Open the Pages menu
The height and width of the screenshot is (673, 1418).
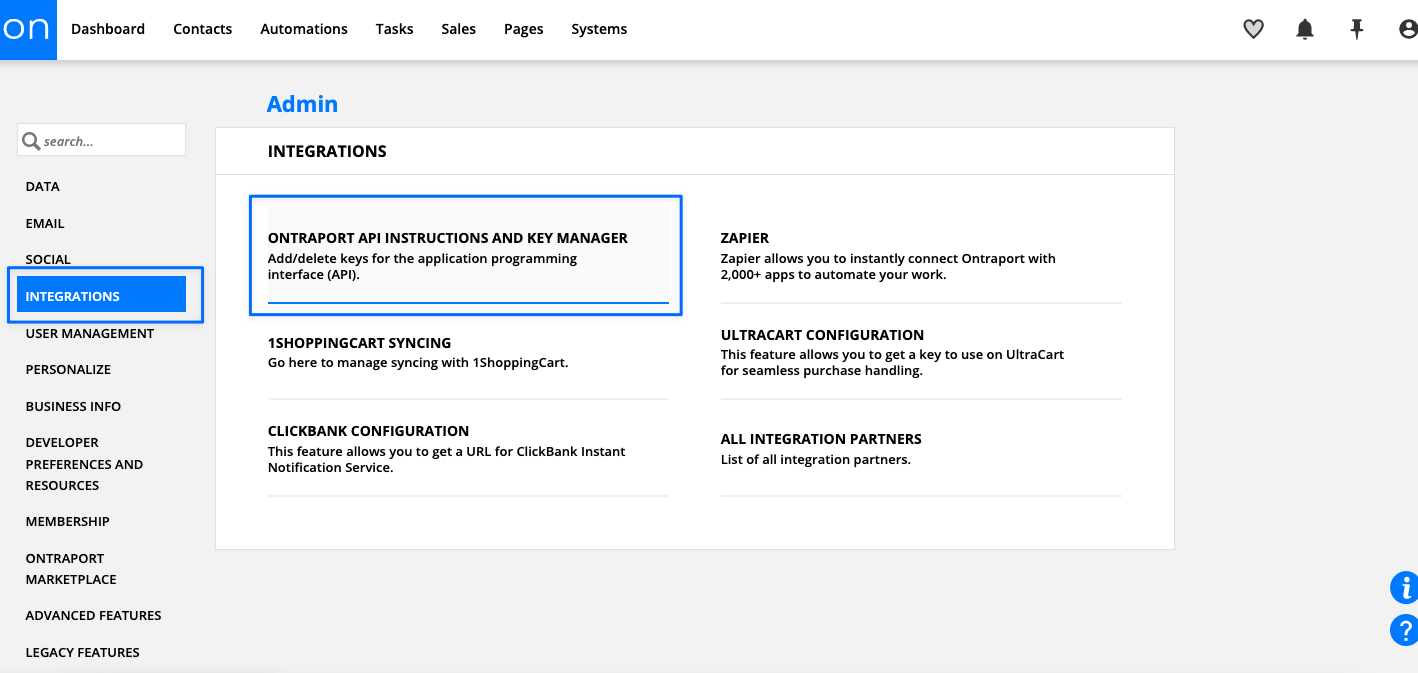tap(523, 29)
